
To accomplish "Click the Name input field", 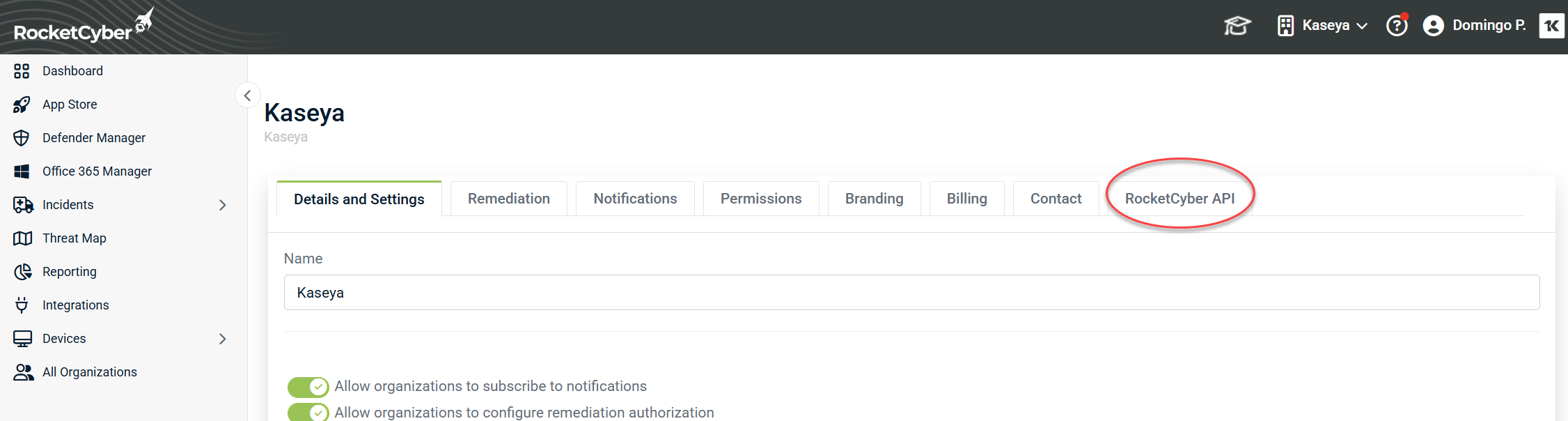I will point(911,293).
